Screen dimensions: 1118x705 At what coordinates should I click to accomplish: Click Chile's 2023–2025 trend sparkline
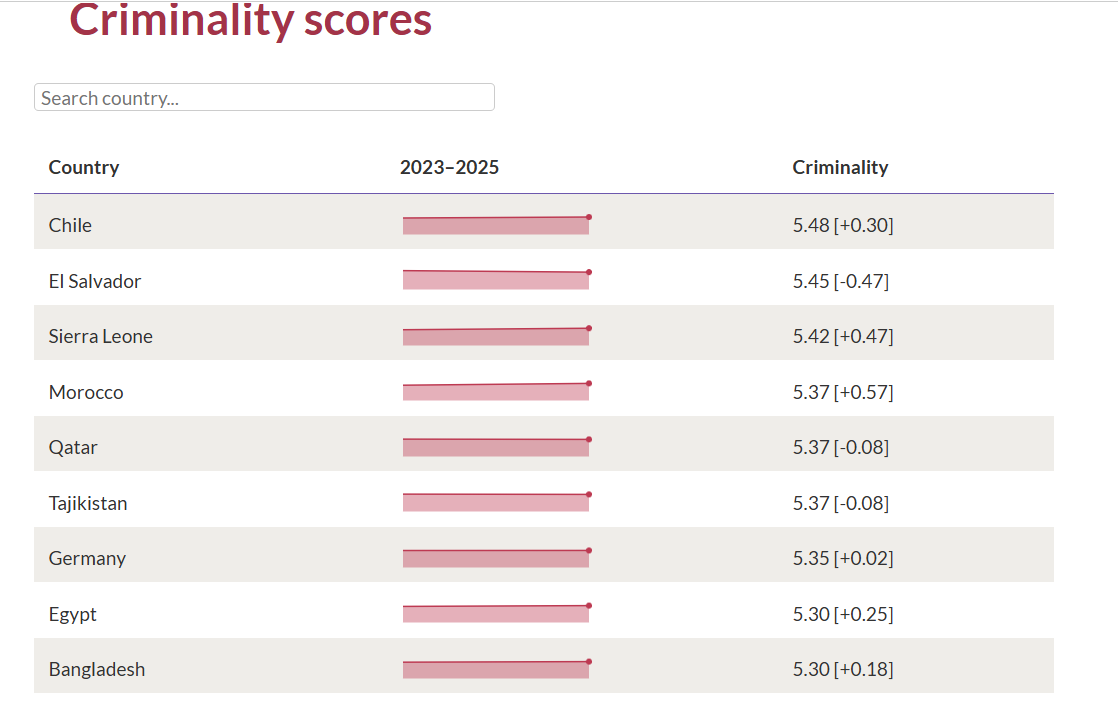[496, 225]
